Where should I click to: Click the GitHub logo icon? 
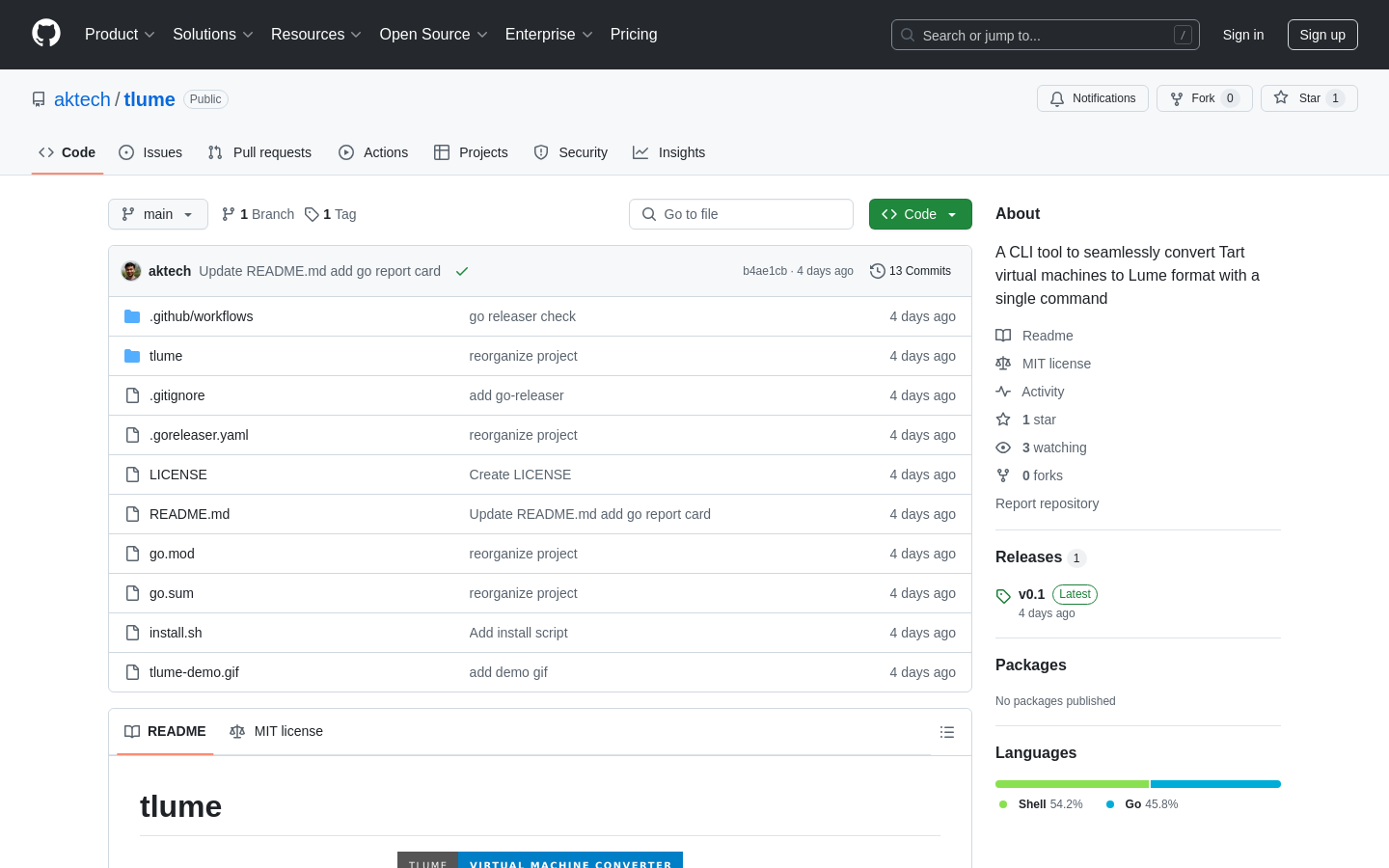[x=46, y=34]
